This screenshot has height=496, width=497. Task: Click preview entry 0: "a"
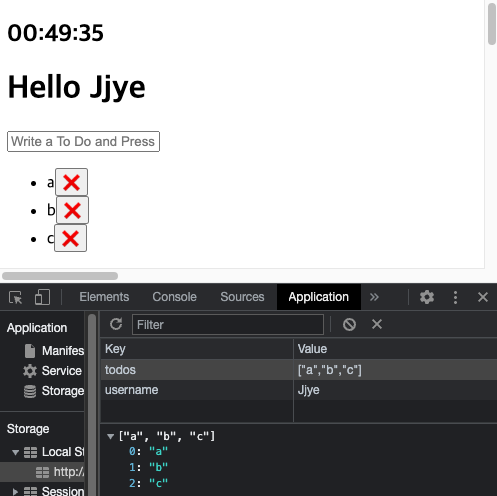pyautogui.click(x=148, y=451)
